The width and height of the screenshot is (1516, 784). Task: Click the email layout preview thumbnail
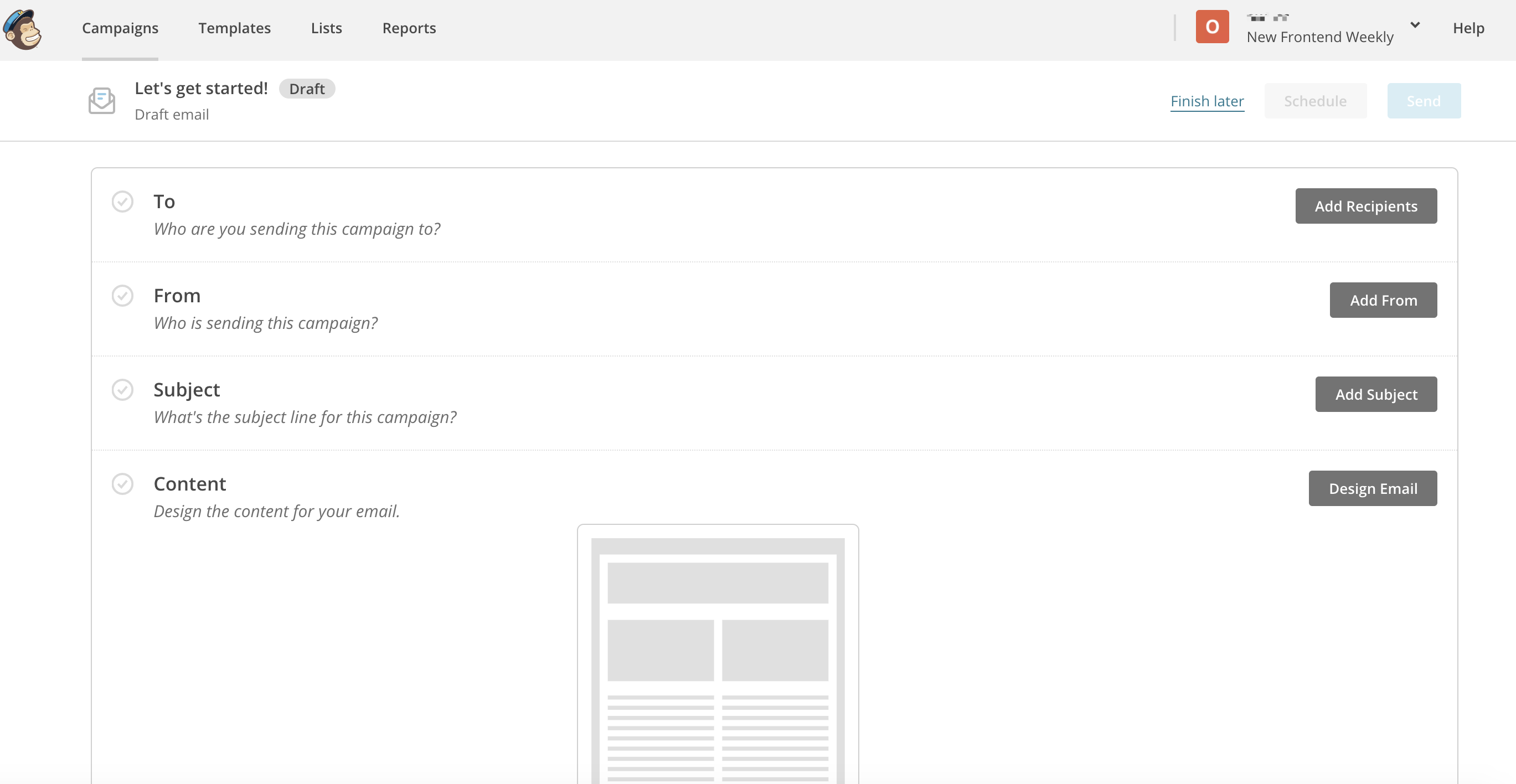click(x=718, y=654)
